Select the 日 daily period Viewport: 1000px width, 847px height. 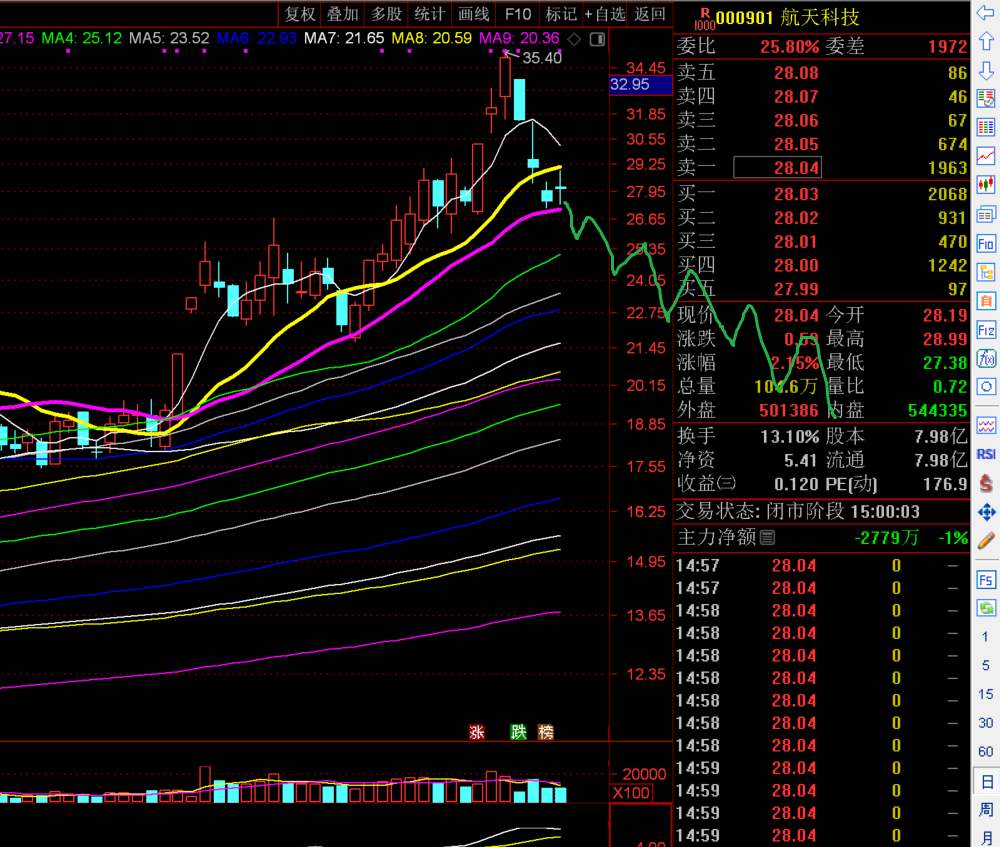coord(986,781)
